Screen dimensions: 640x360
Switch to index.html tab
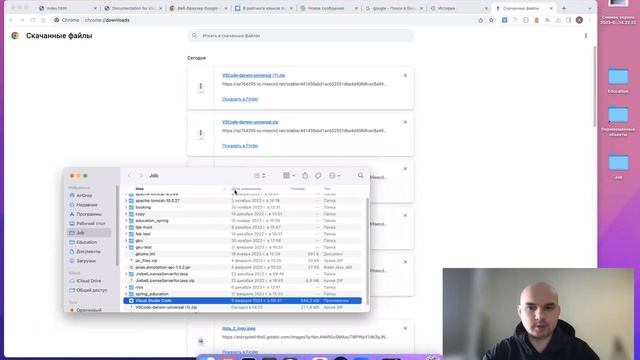tap(67, 8)
